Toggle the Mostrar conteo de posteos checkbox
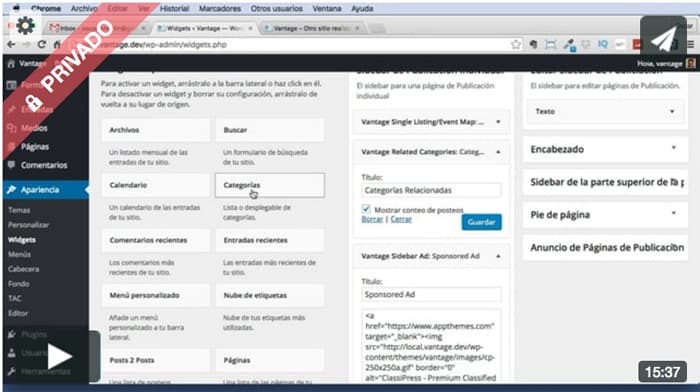Screen dimensions: 700x392 point(366,209)
